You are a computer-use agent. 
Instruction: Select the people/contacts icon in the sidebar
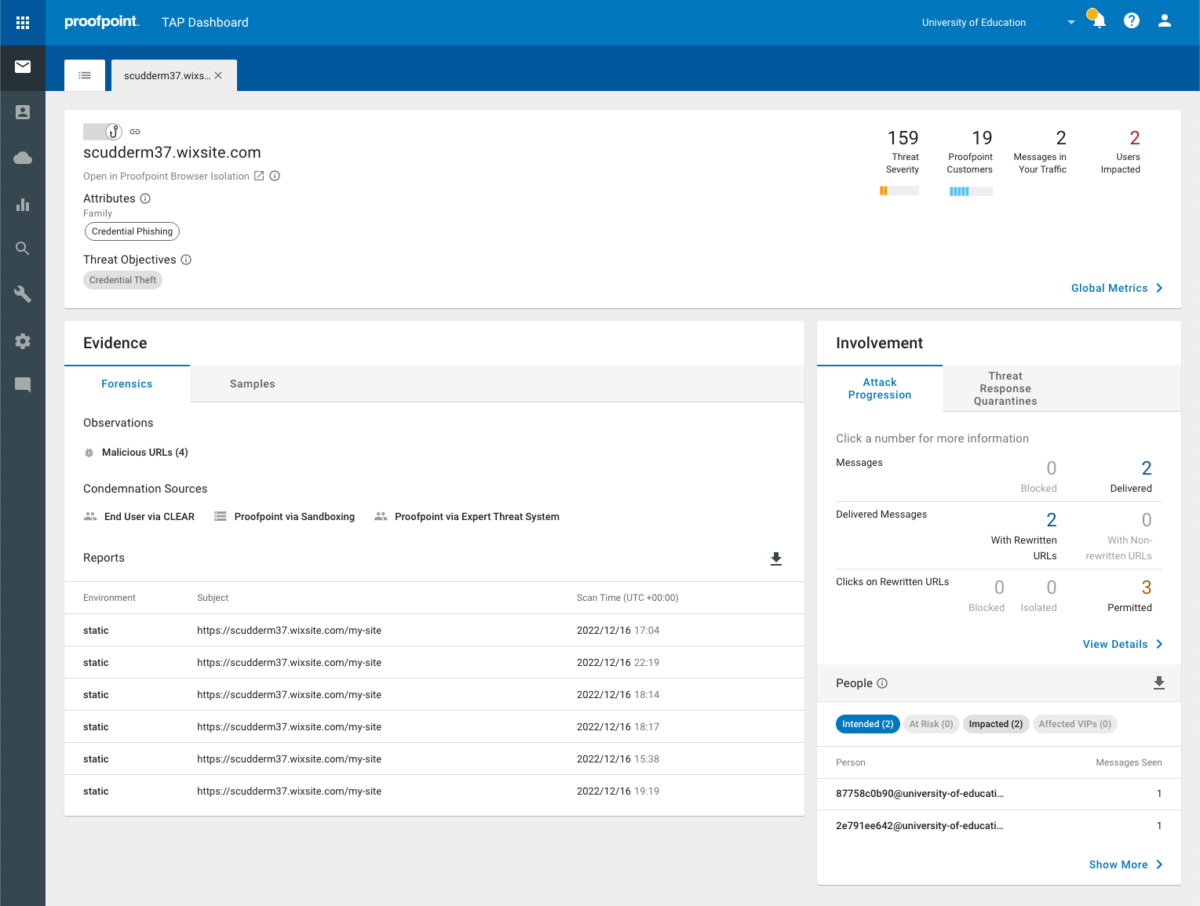pos(22,112)
